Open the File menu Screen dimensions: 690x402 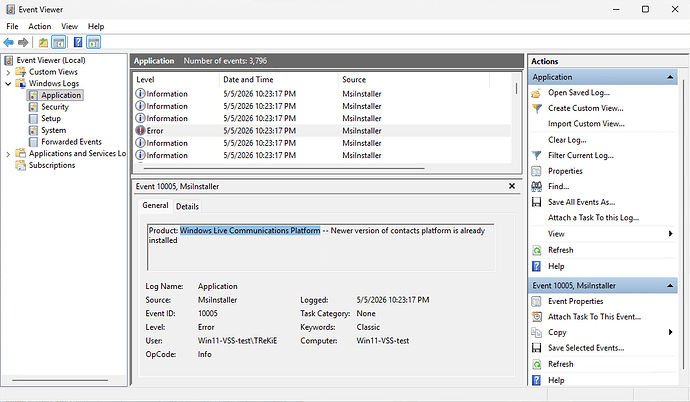click(x=12, y=26)
